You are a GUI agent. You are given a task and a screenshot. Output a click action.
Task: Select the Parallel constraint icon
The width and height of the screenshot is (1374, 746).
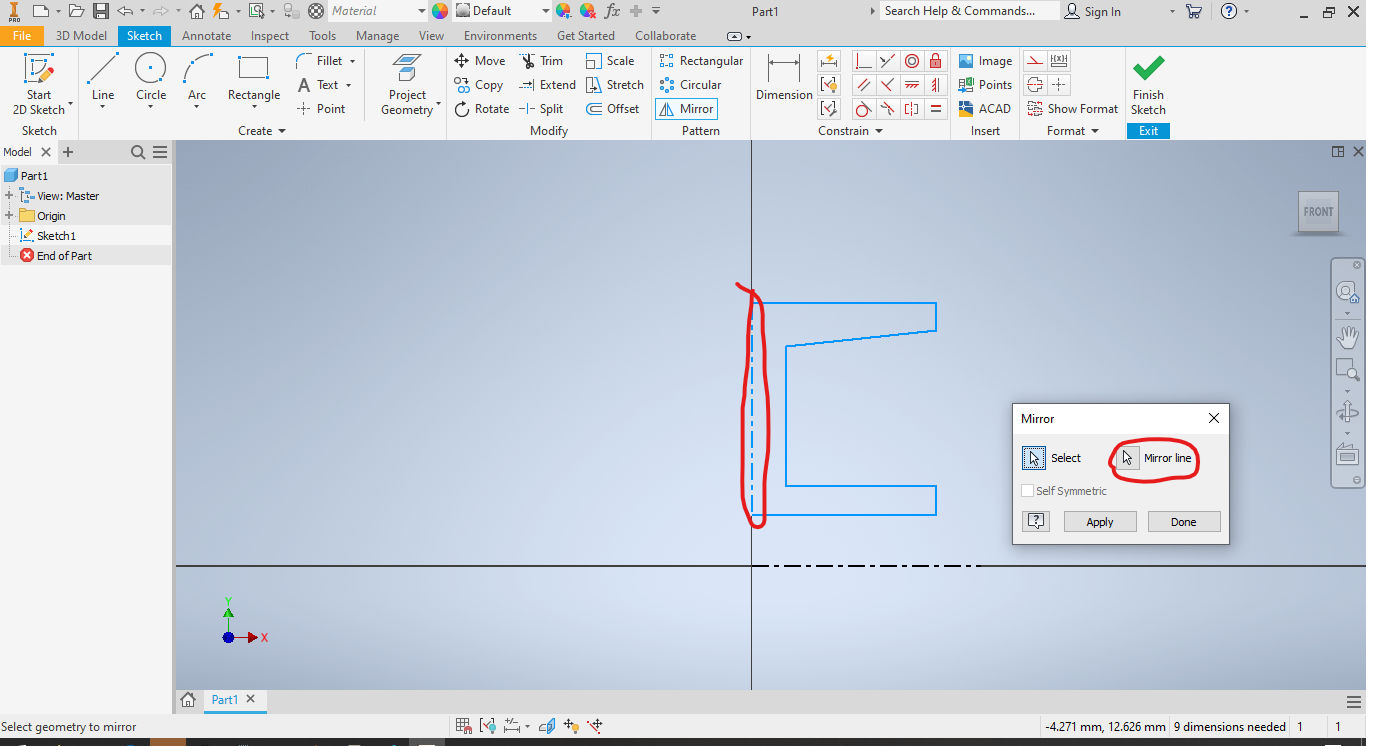coord(863,85)
